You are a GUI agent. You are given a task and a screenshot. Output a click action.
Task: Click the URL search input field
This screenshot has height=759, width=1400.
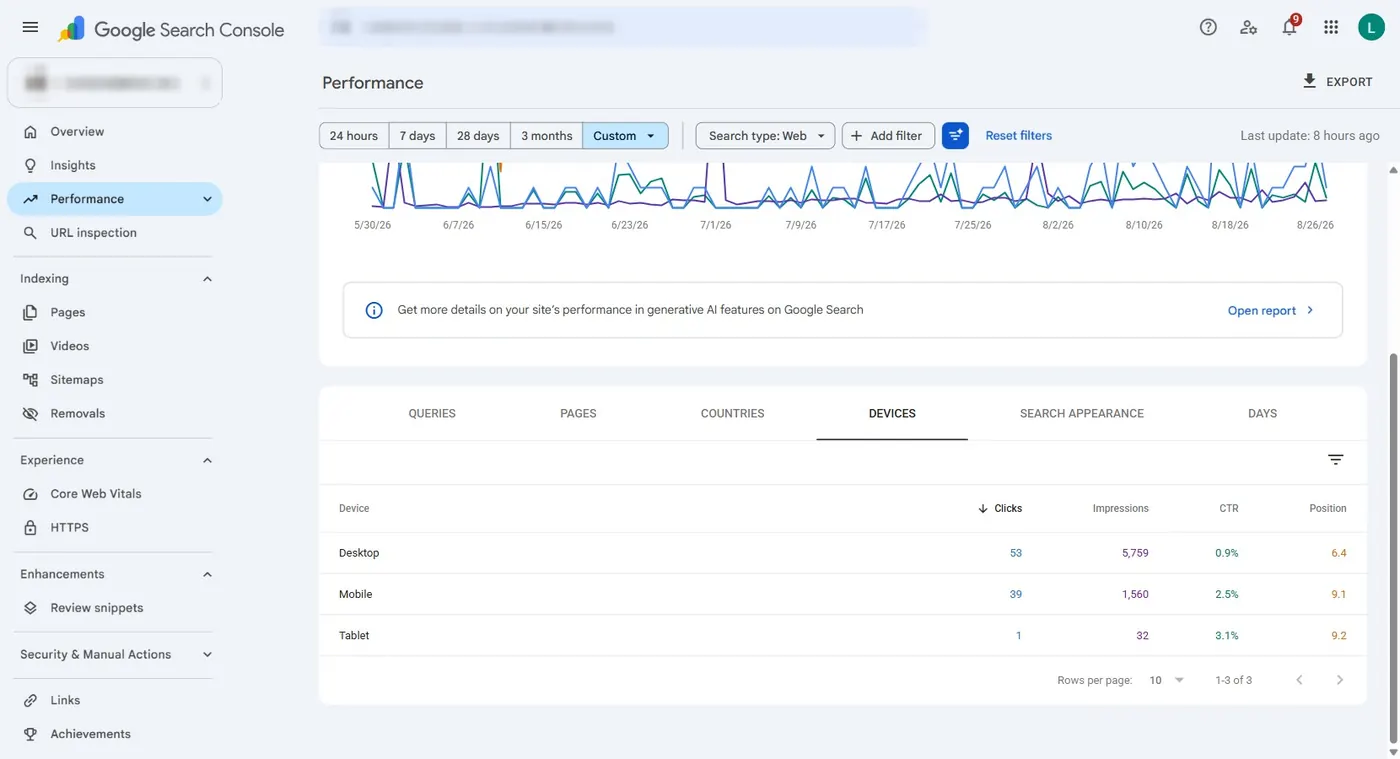622,27
